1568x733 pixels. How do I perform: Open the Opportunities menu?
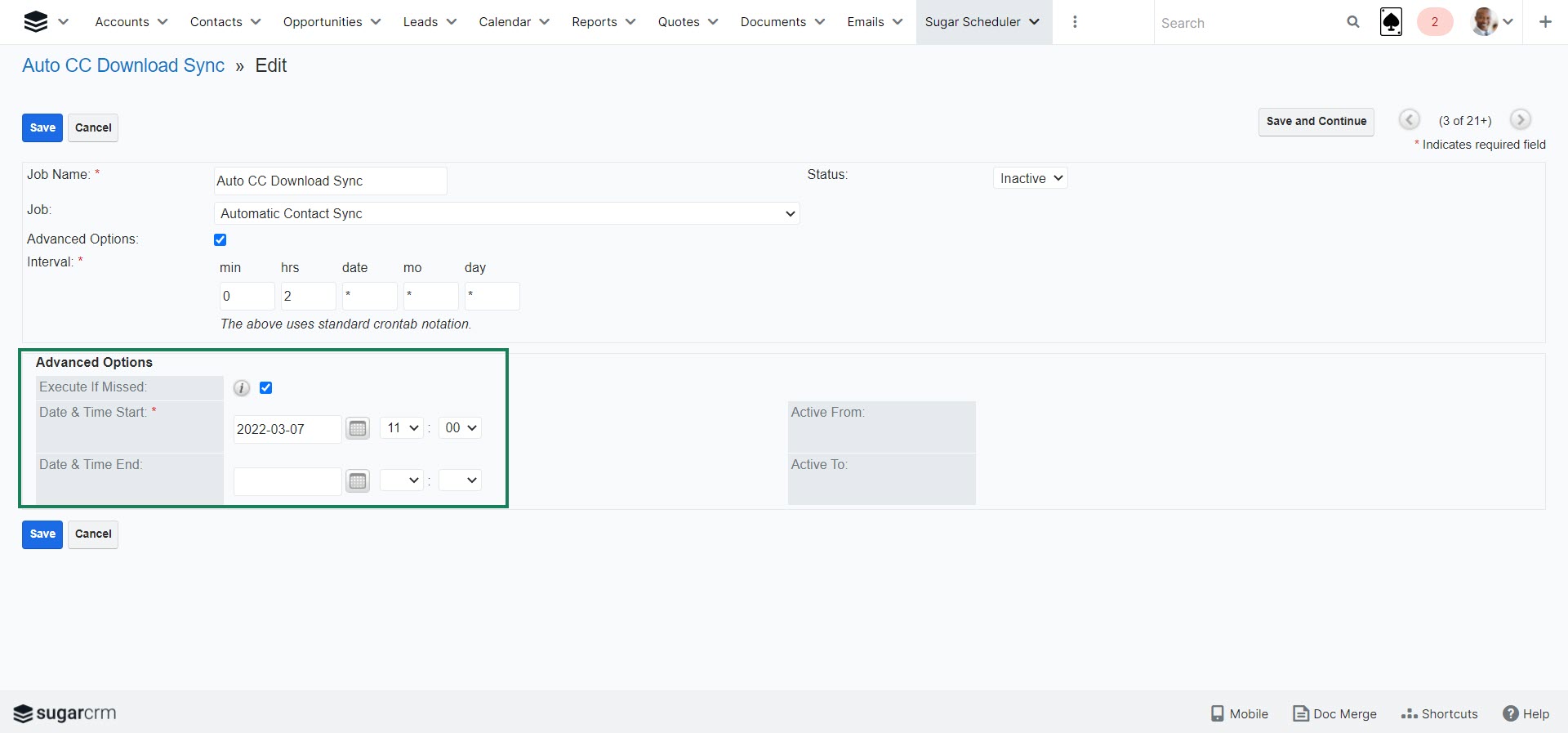[332, 22]
